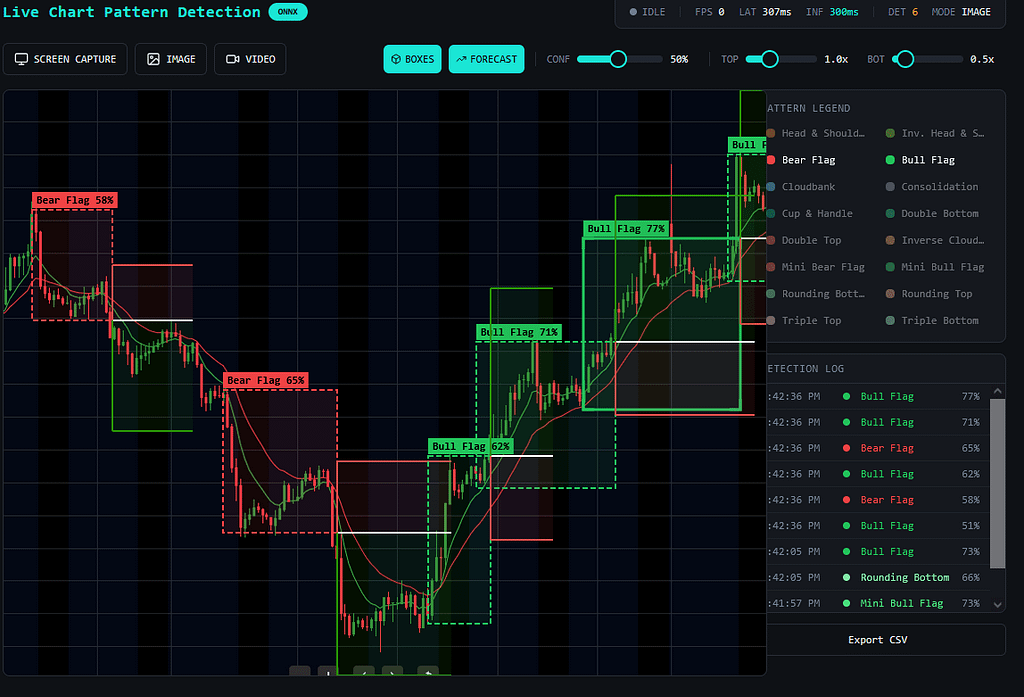The height and width of the screenshot is (697, 1024).
Task: Click the TOP multiplier slider handle
Action: tap(769, 59)
